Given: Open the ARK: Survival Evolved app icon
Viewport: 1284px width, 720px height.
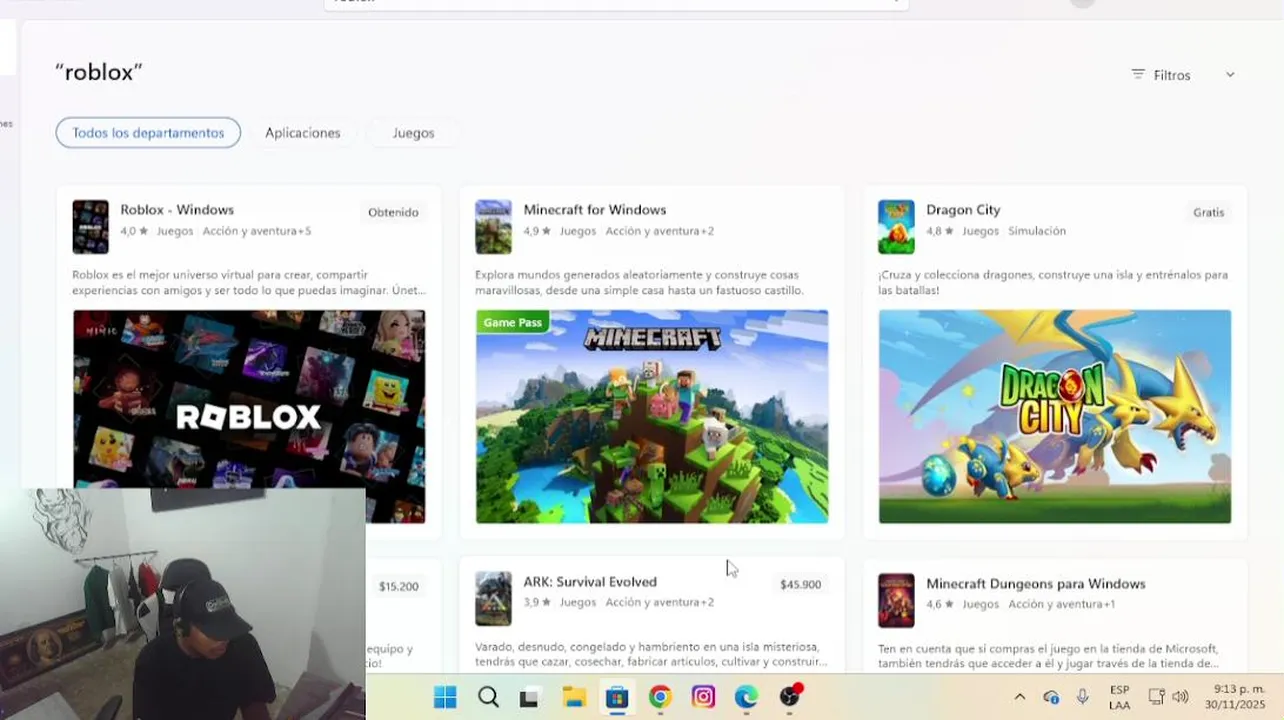Looking at the screenshot, I should pyautogui.click(x=493, y=598).
